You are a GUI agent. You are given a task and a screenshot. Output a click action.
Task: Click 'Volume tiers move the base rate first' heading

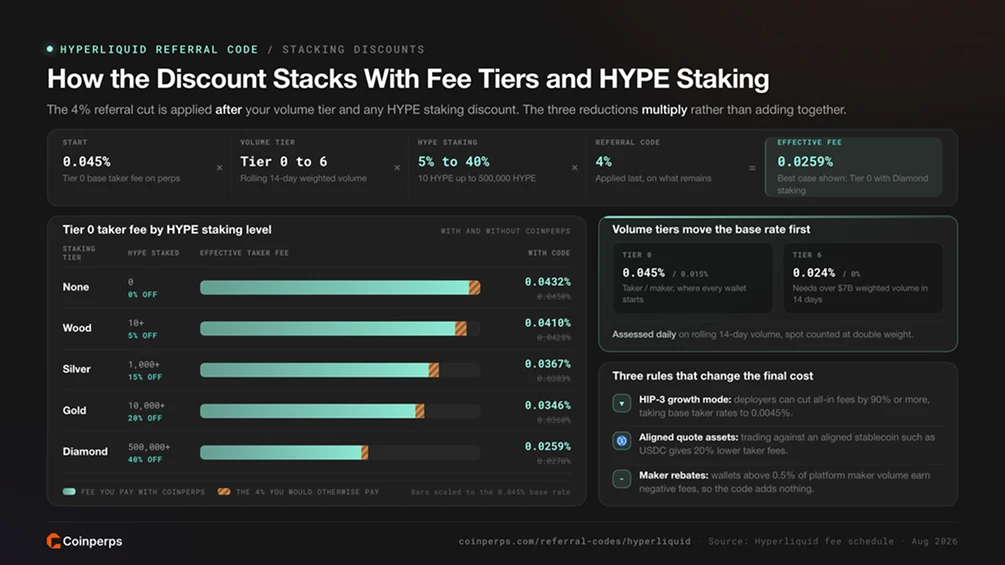tap(711, 229)
